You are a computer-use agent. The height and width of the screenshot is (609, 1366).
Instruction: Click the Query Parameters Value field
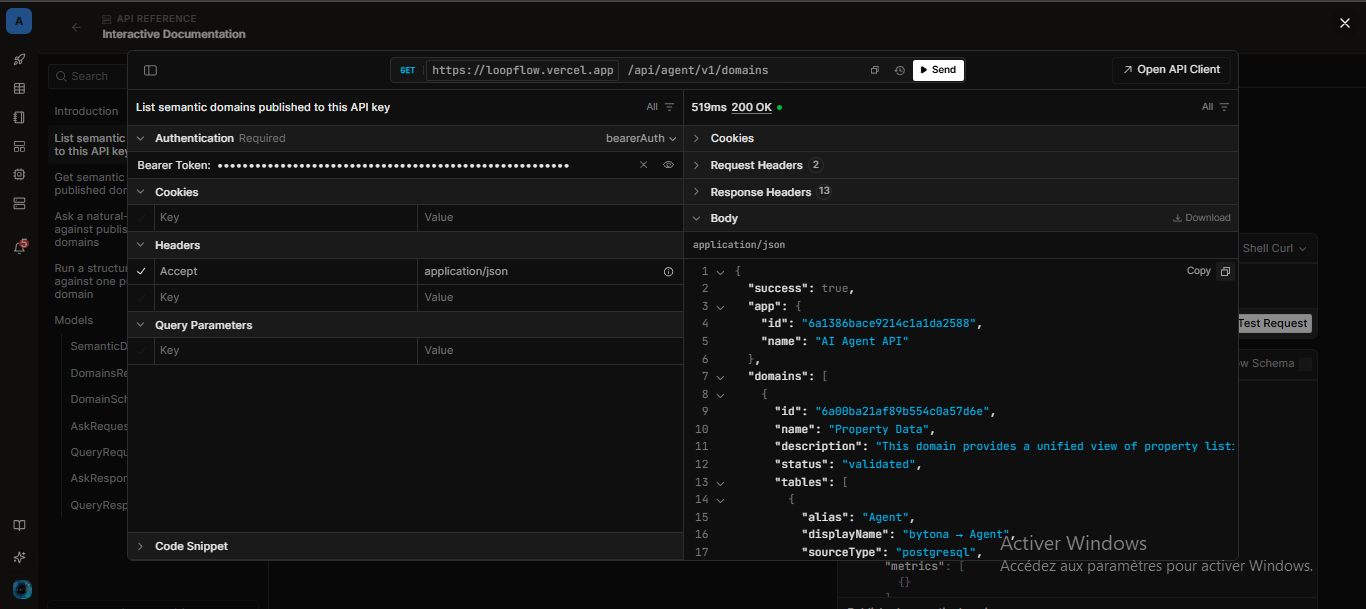[550, 350]
